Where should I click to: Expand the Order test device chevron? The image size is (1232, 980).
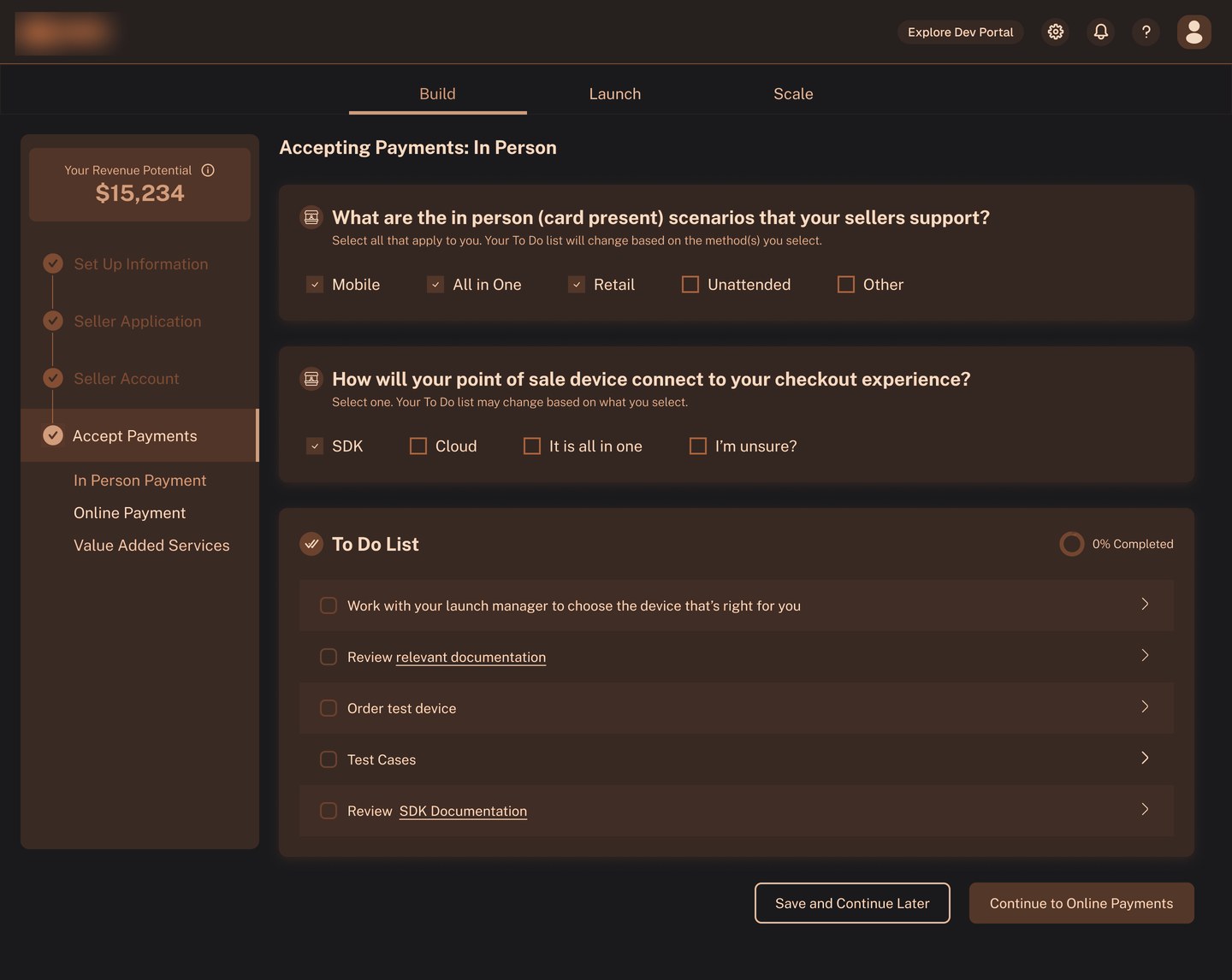click(1145, 706)
